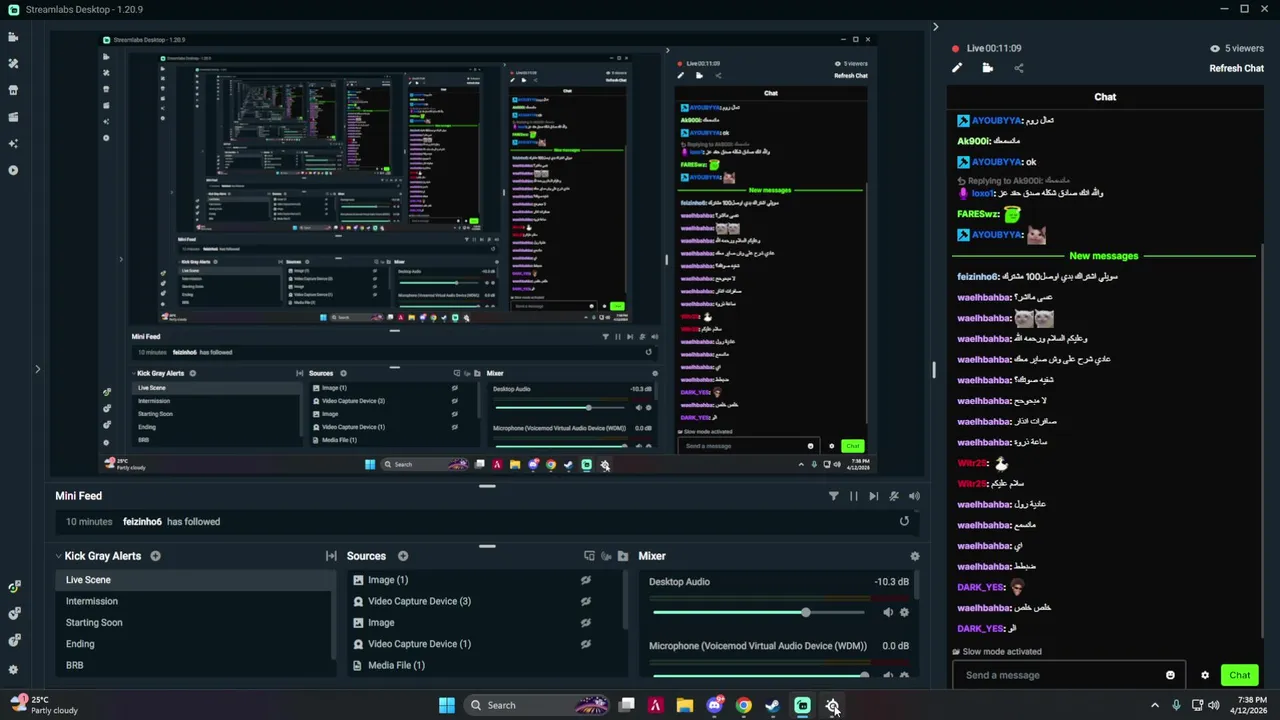
Task: Click the Mini Feed refresh arrow icon
Action: click(905, 521)
